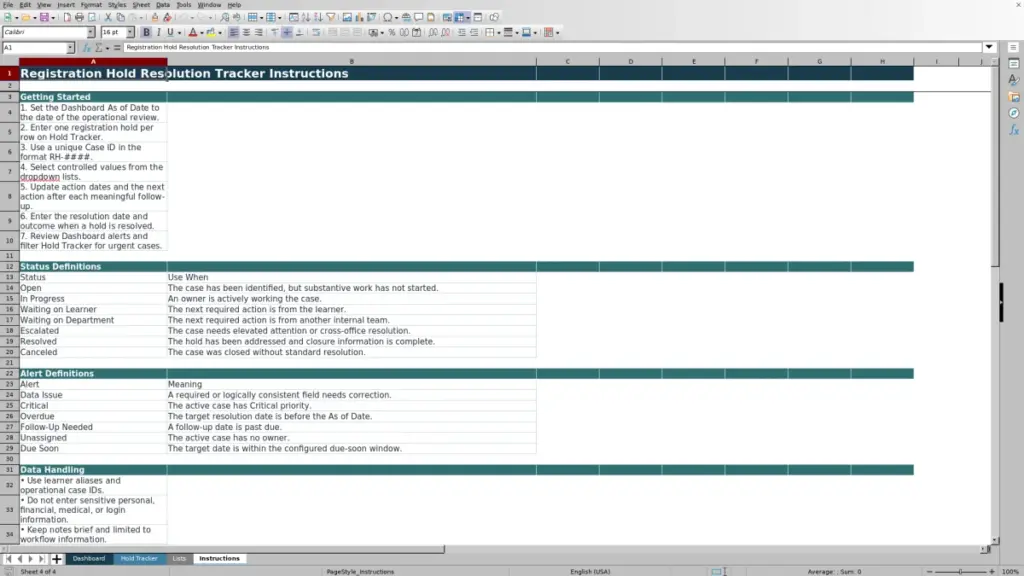Image resolution: width=1024 pixels, height=576 pixels.
Task: Add a new sheet with plus button
Action: 57,559
